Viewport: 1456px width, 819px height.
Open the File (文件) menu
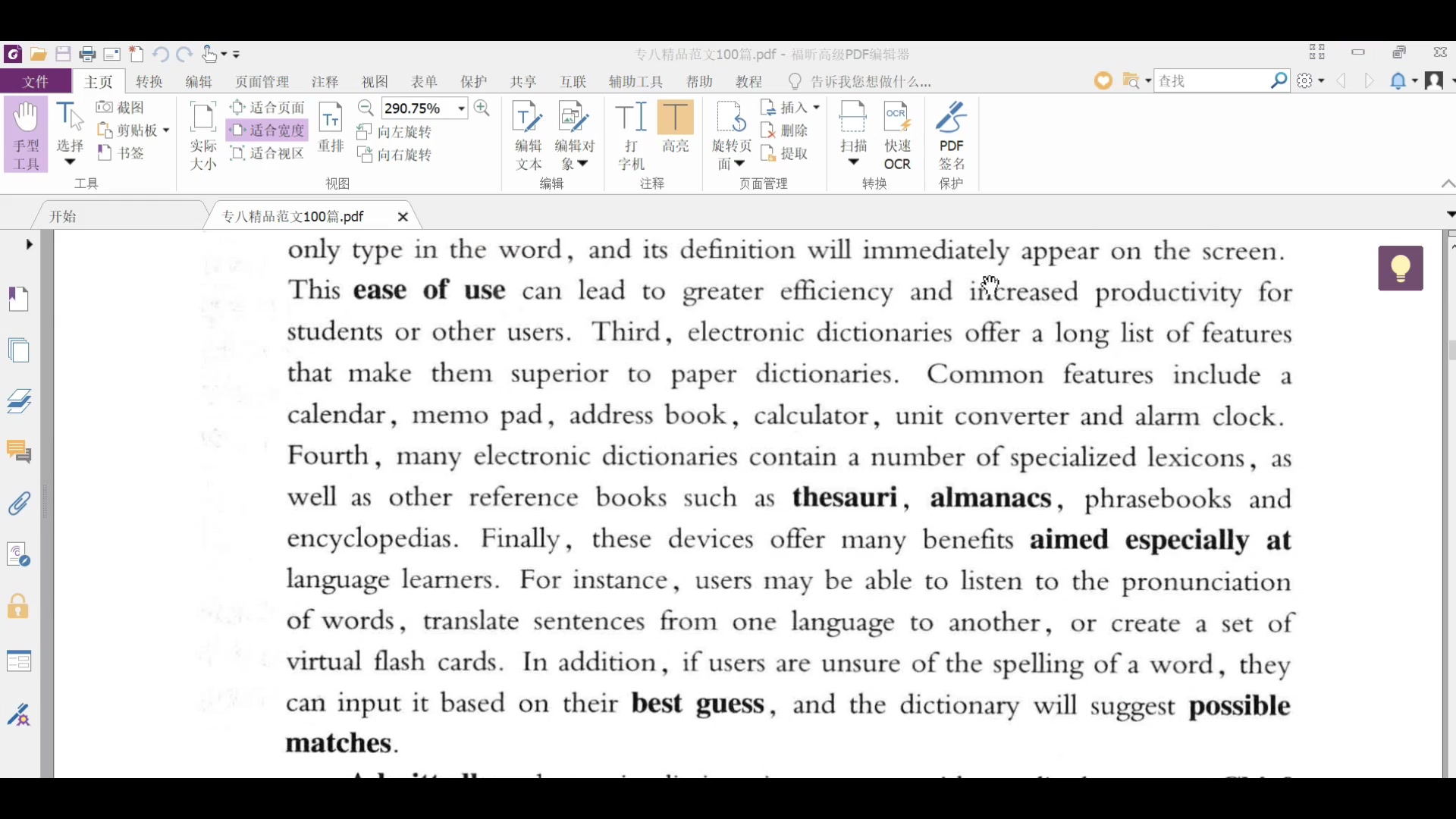point(36,81)
